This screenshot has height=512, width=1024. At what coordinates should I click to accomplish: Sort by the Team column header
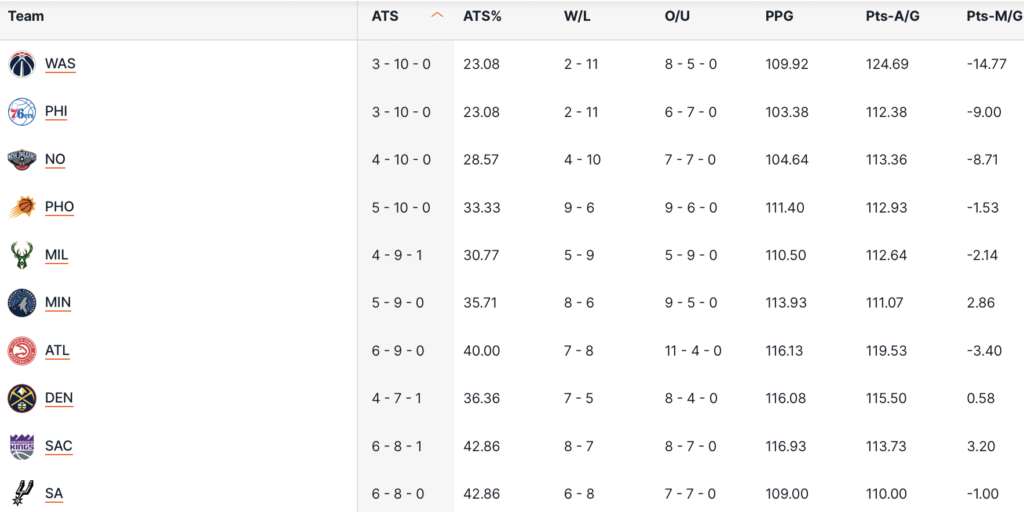pyautogui.click(x=26, y=16)
